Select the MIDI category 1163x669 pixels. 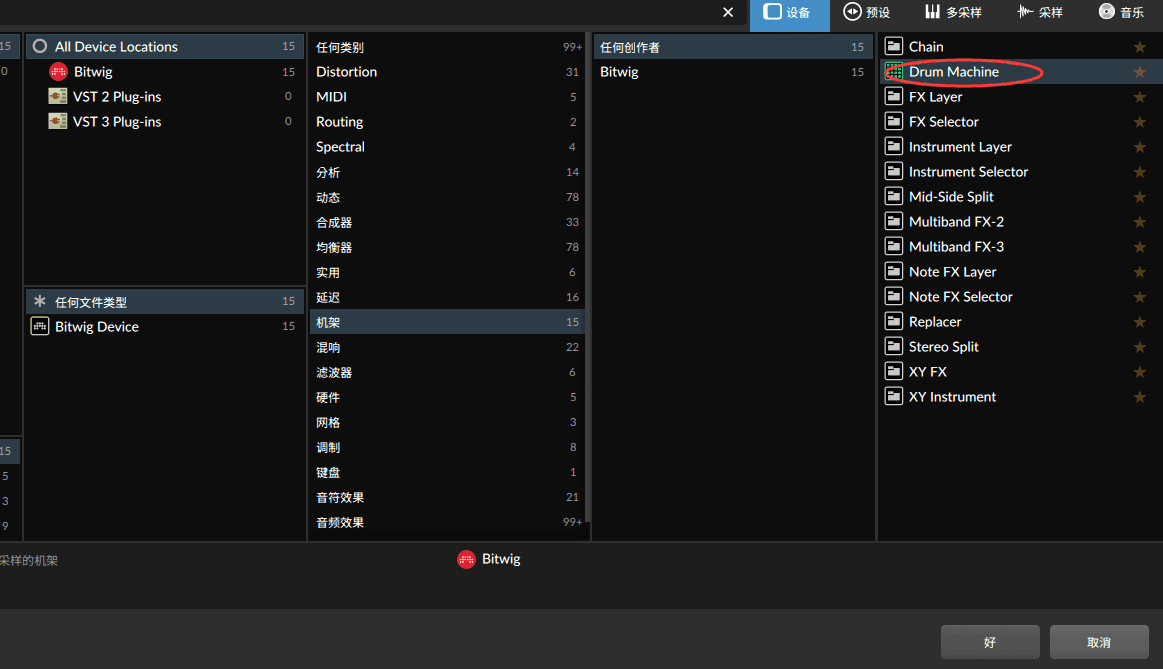click(x=447, y=96)
